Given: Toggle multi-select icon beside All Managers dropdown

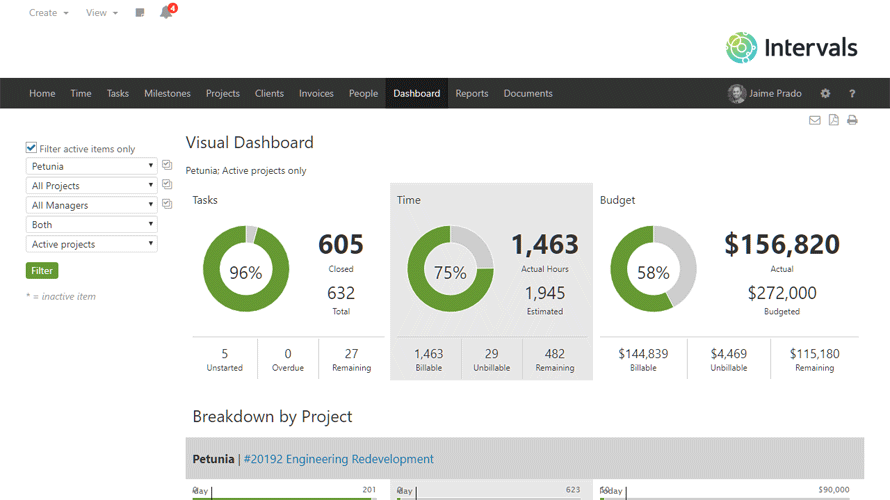Looking at the screenshot, I should coord(167,204).
